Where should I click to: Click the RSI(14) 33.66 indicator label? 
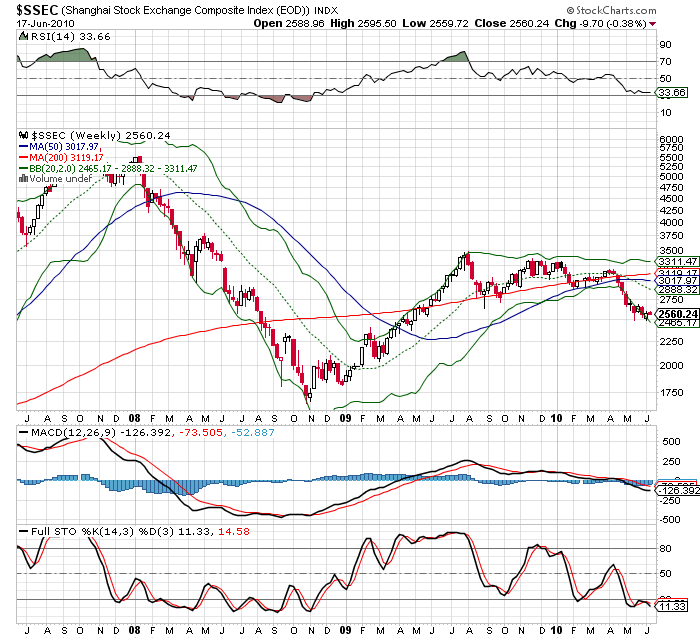(71, 37)
